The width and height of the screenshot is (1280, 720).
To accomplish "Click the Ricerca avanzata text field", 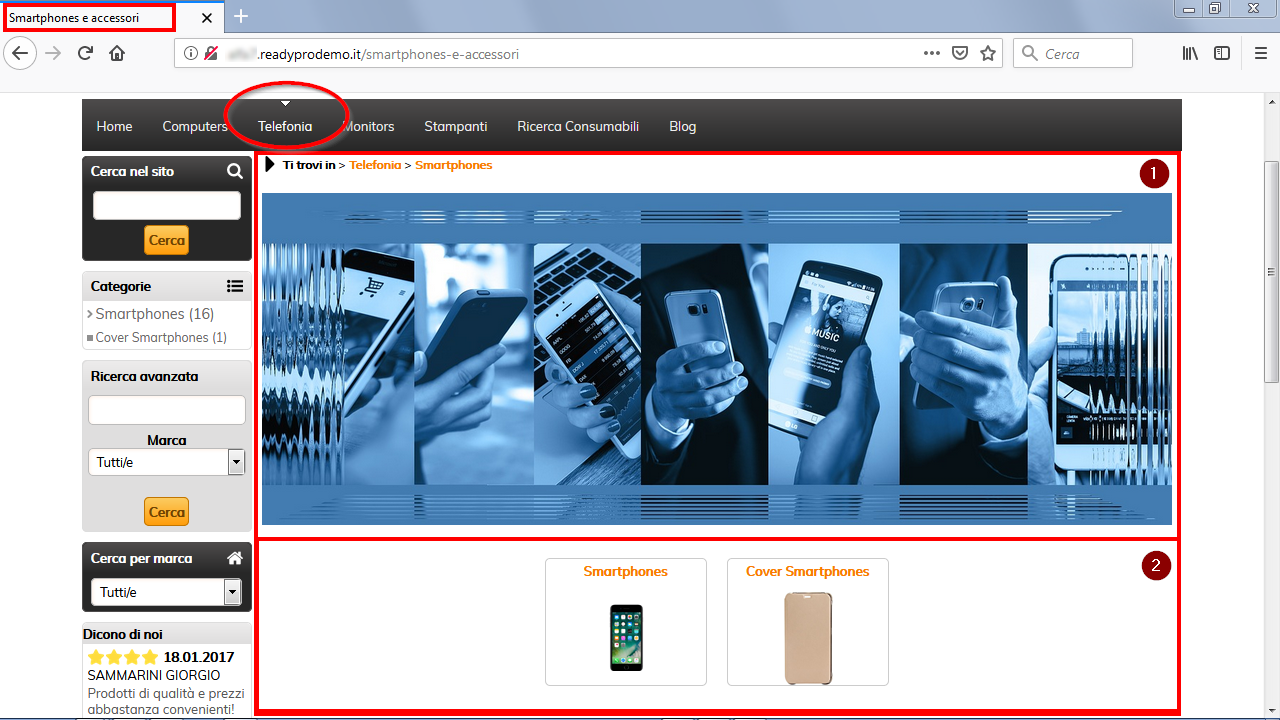I will pyautogui.click(x=167, y=410).
